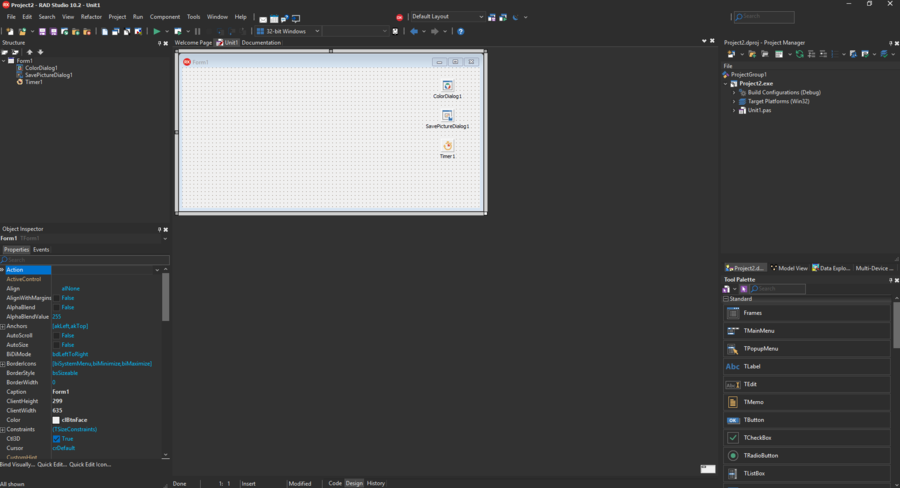This screenshot has width=900, height=488.
Task: Toggle the AlphaBlend checkbox
Action: click(x=56, y=307)
